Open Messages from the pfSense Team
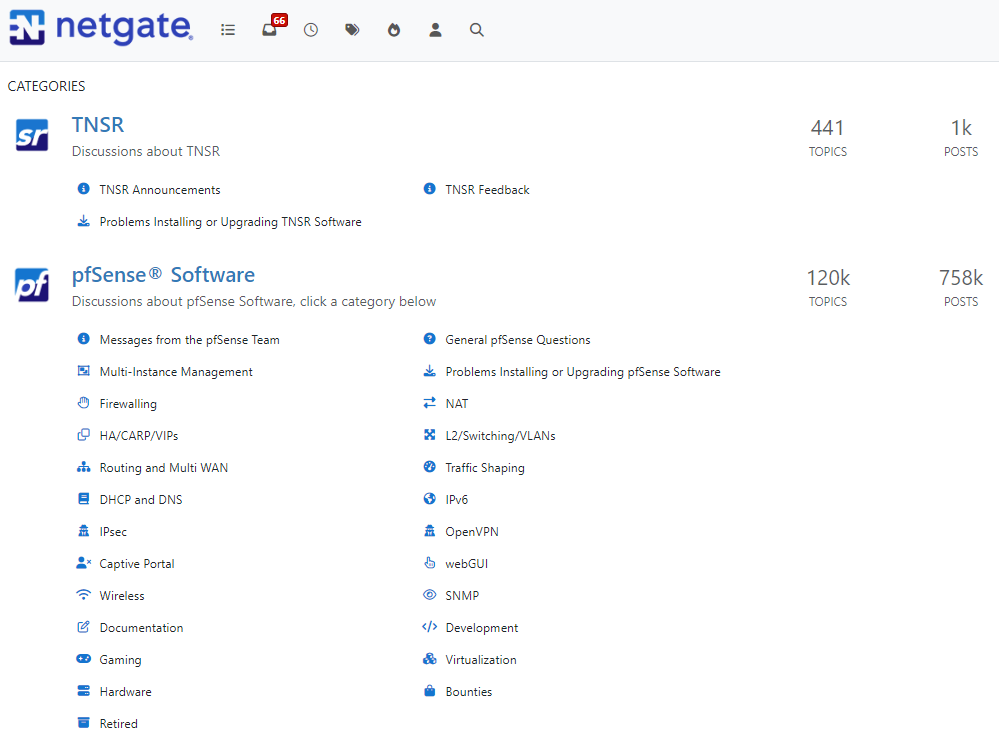 [x=189, y=340]
